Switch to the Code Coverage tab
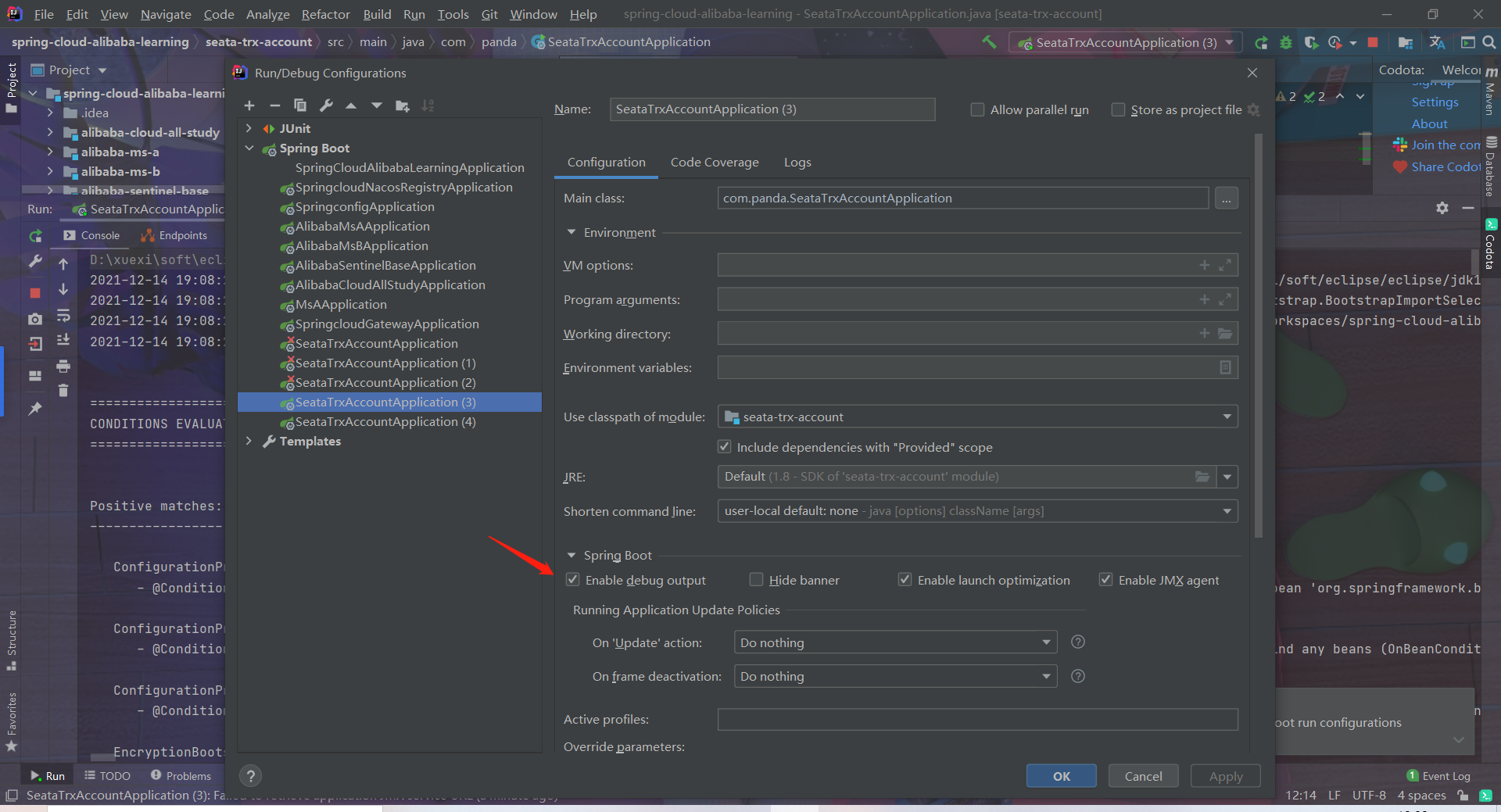1501x812 pixels. point(714,162)
